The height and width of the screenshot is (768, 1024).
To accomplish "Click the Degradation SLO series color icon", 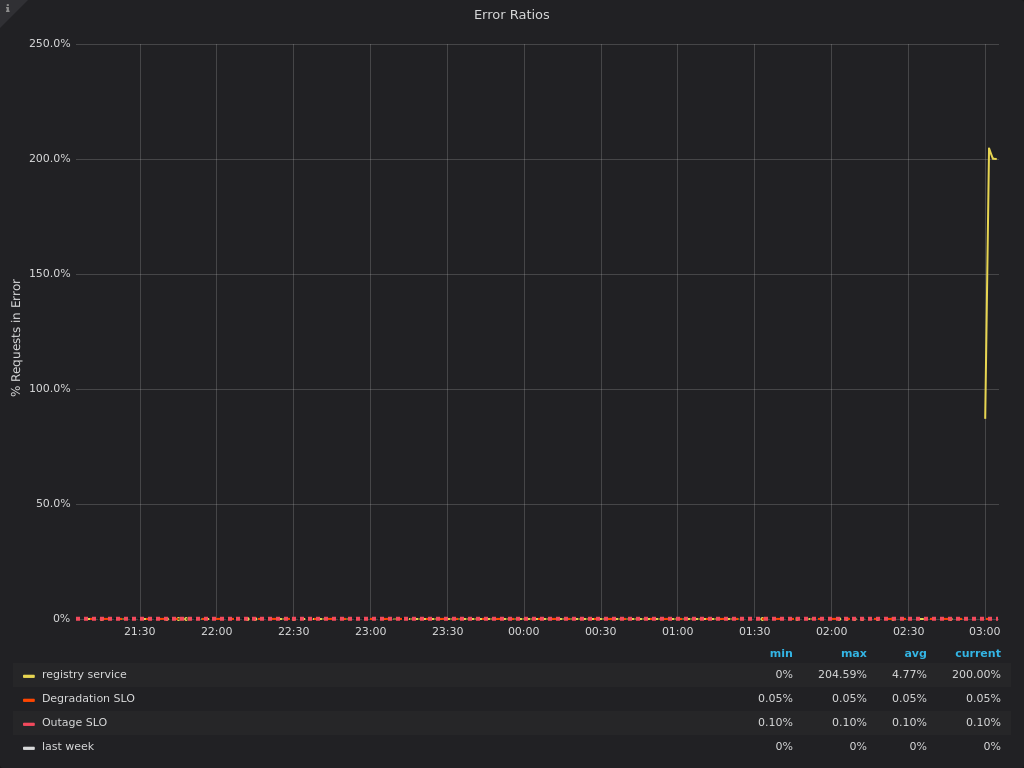I will (29, 700).
